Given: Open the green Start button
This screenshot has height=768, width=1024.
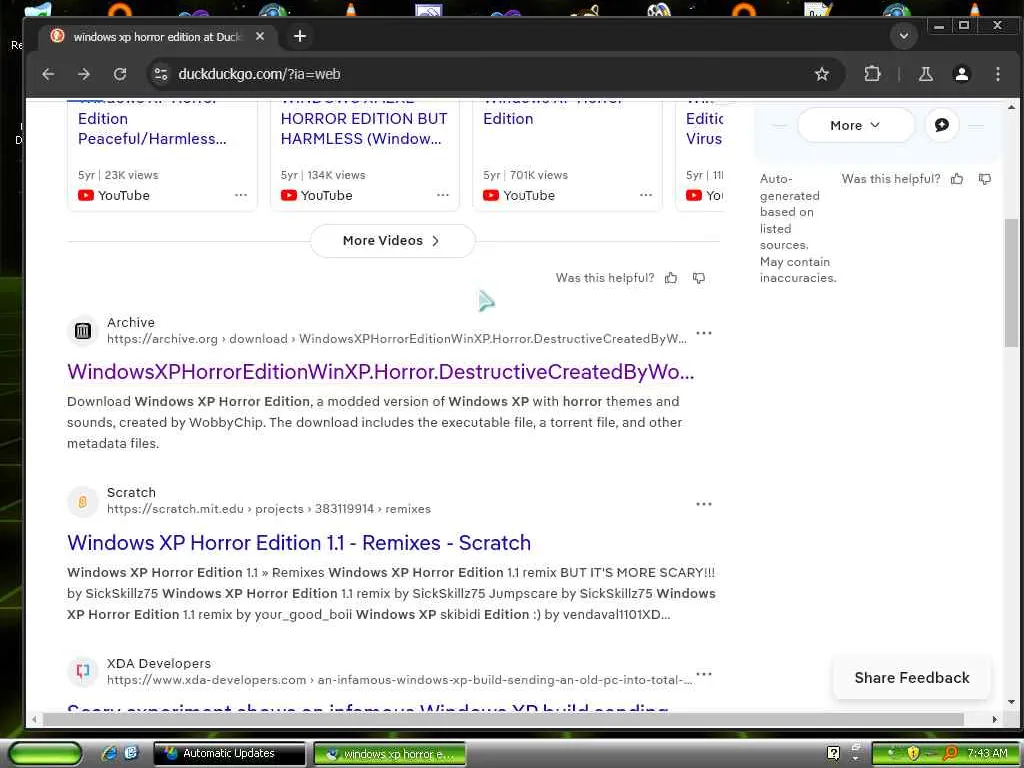Looking at the screenshot, I should click(x=44, y=753).
